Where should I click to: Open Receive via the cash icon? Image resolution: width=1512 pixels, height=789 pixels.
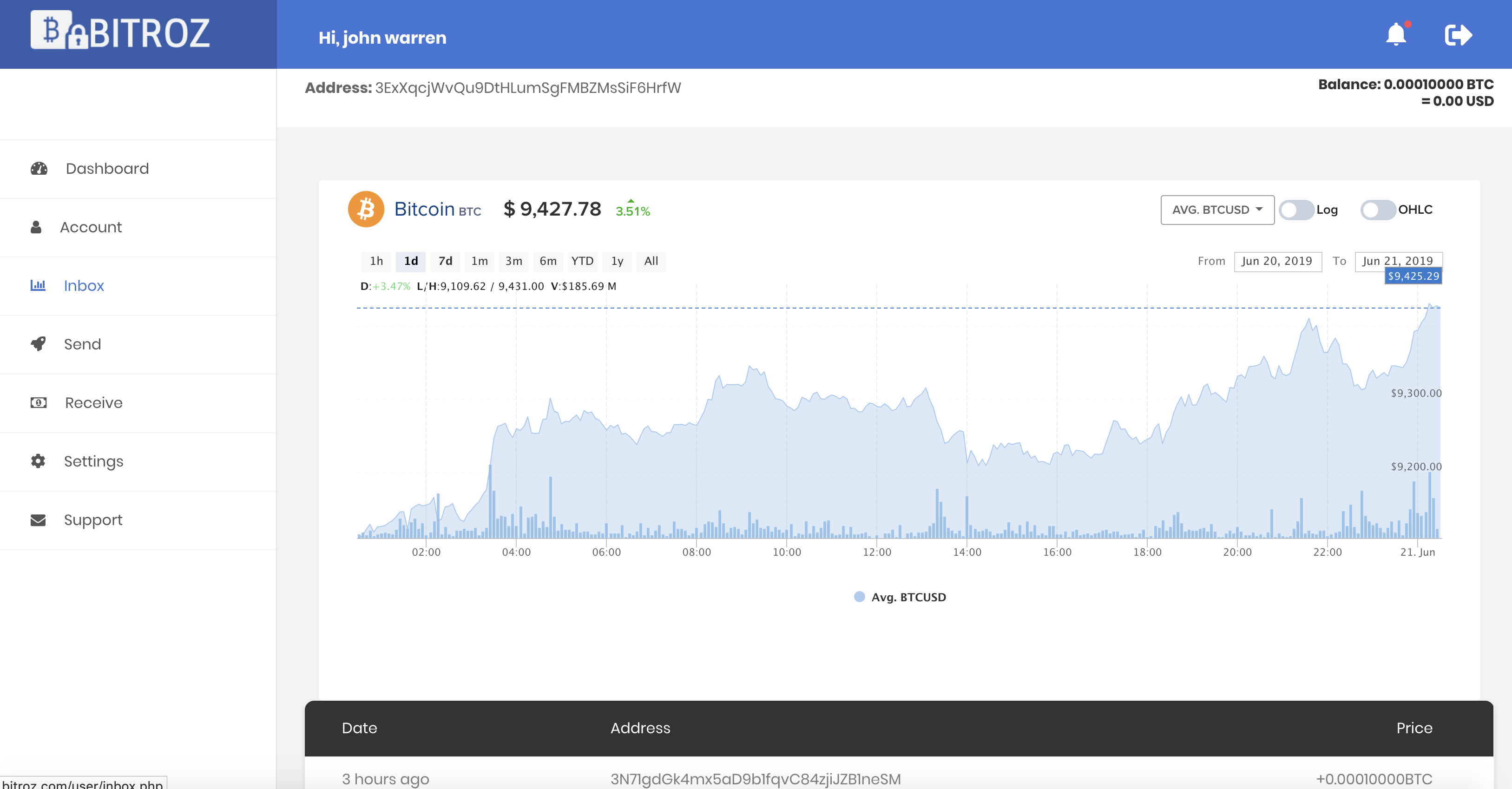pos(38,403)
